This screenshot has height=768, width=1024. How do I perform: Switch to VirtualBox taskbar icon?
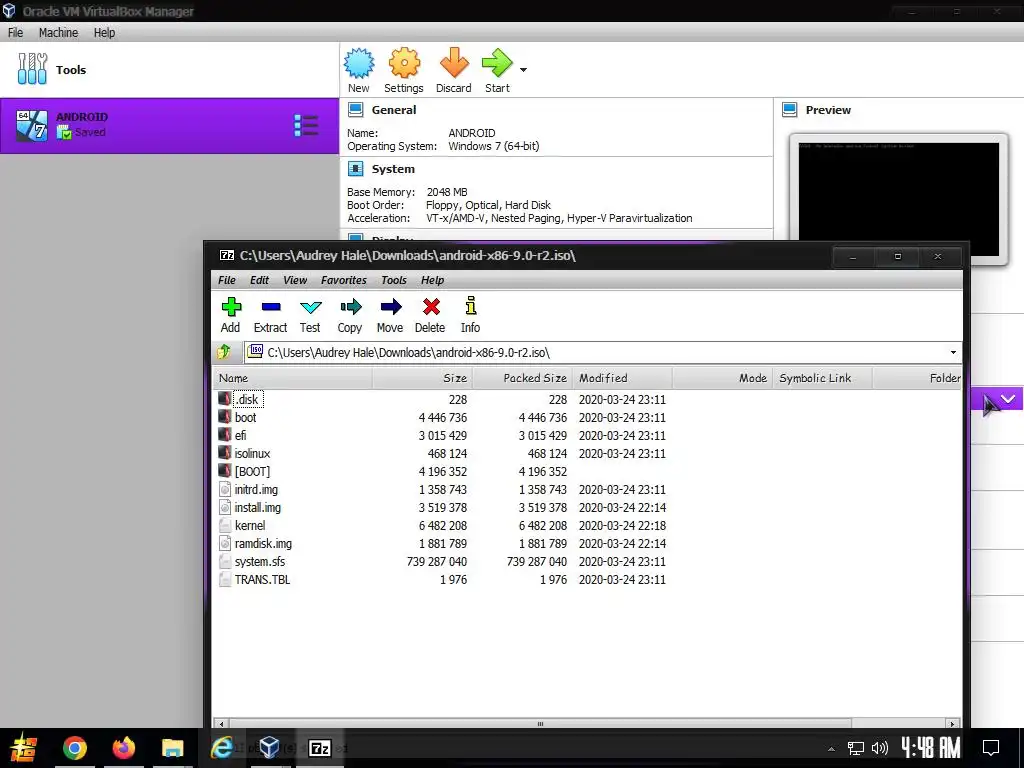pyautogui.click(x=270, y=748)
